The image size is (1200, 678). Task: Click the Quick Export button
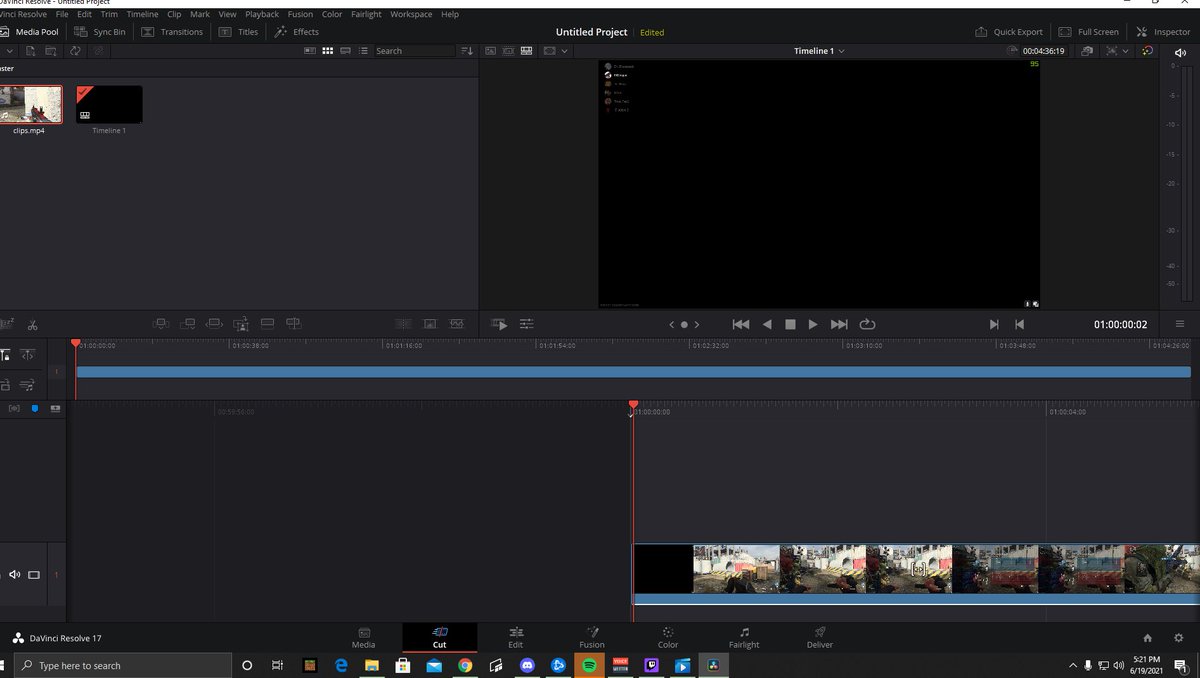pos(1009,32)
